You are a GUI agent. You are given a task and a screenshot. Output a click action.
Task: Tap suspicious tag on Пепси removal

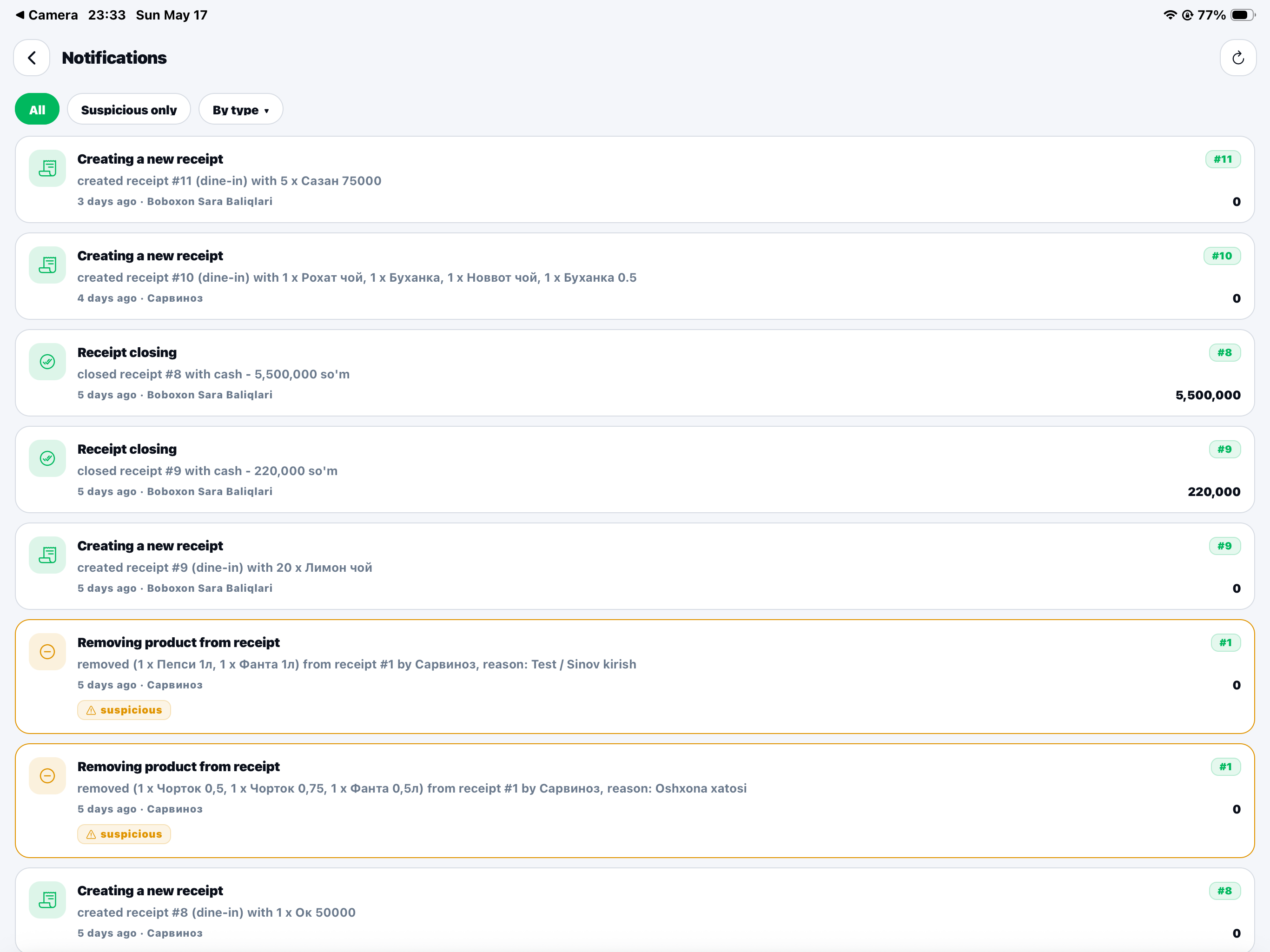pyautogui.click(x=124, y=710)
